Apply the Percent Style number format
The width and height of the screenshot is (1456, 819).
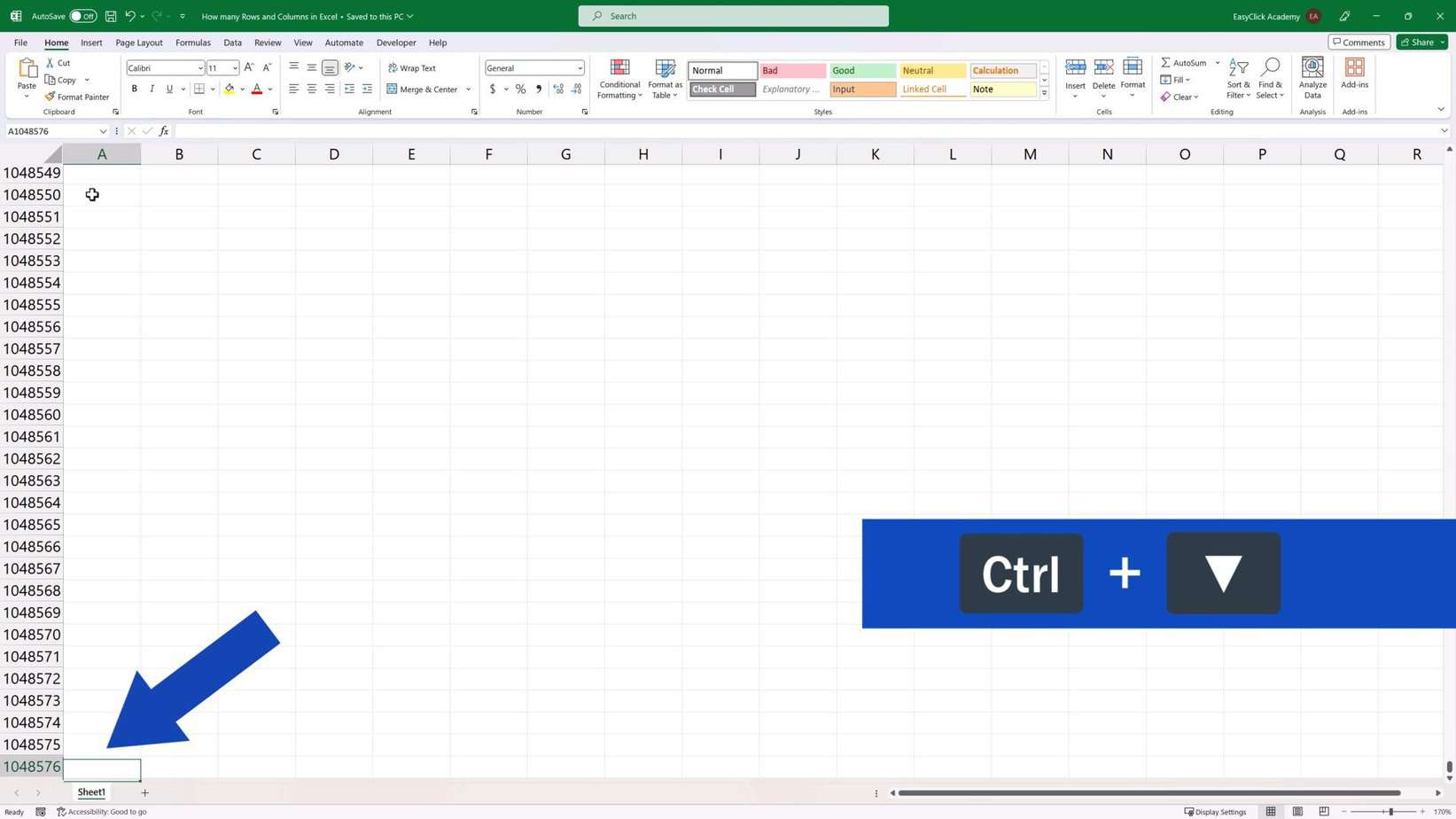(521, 90)
